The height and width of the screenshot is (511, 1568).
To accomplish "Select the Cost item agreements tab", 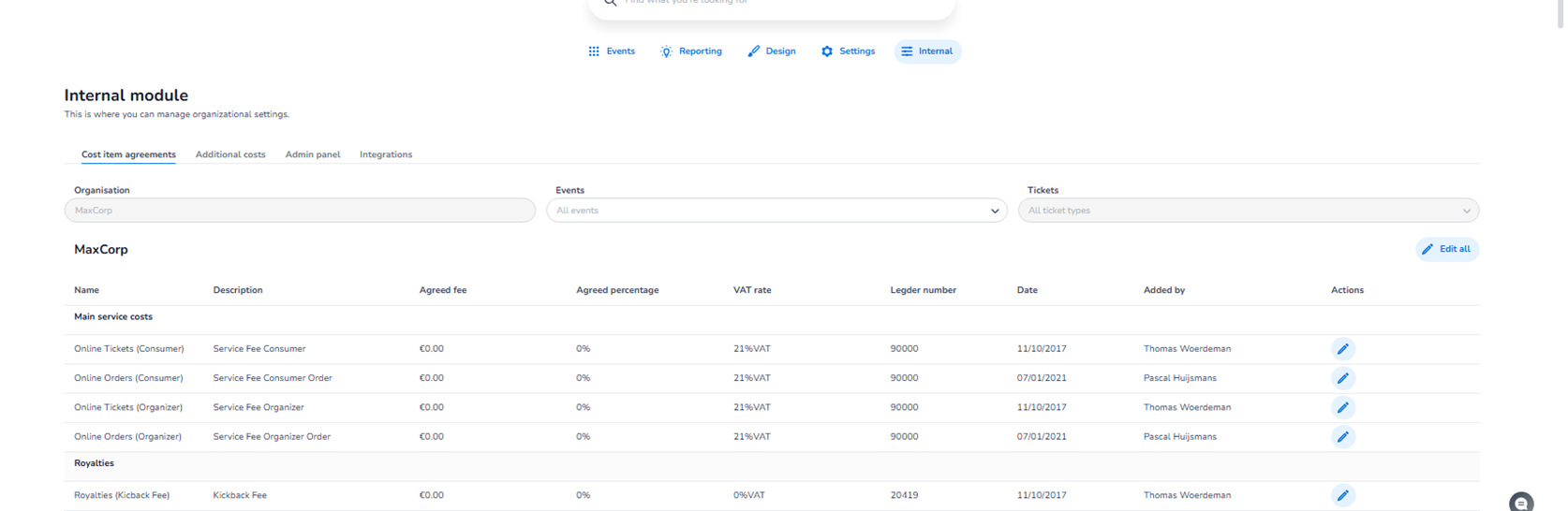I will point(128,154).
